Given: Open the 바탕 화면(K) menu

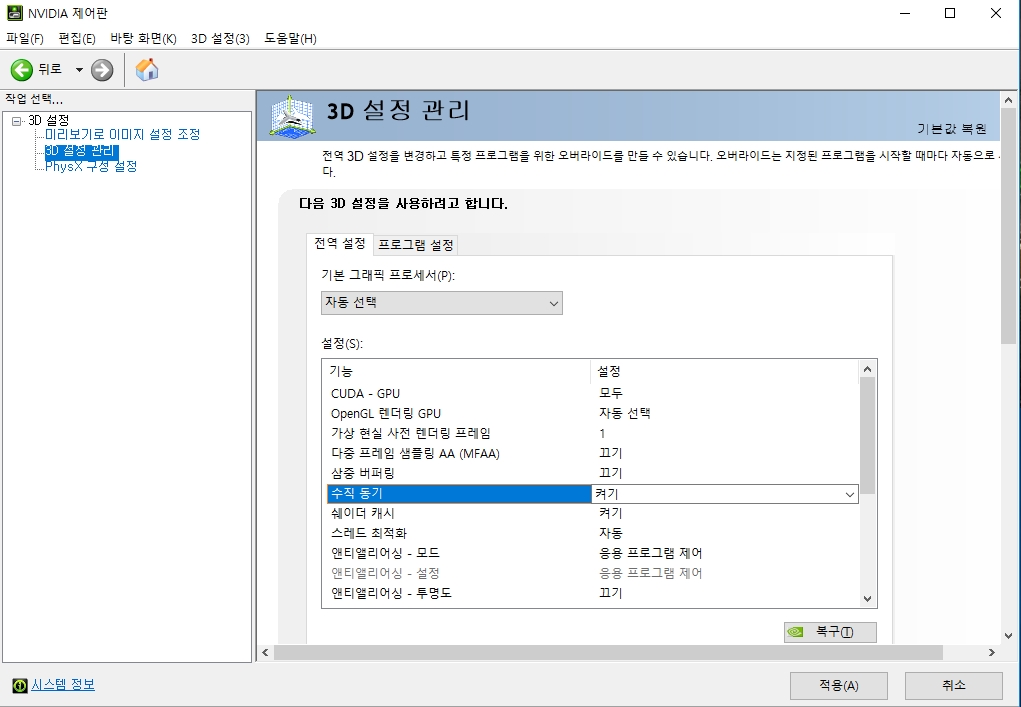Looking at the screenshot, I should 143,38.
